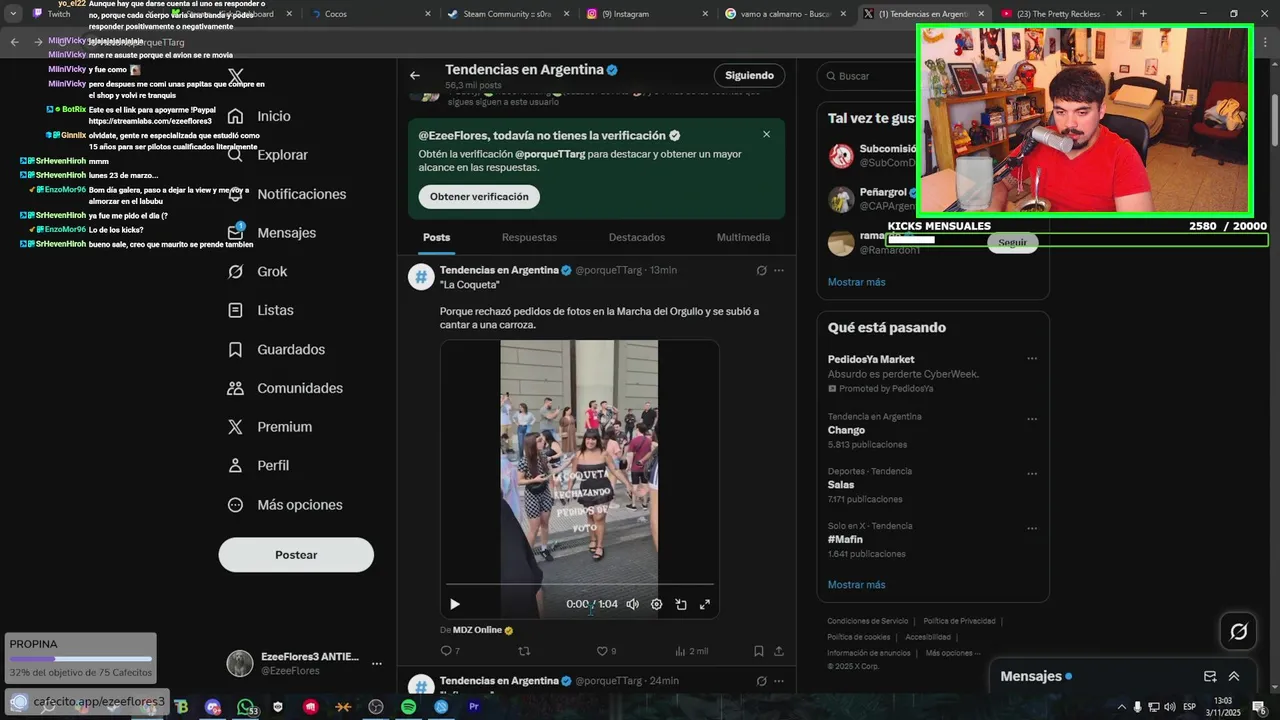Open Guardados bookmarks in sidebar
Image resolution: width=1280 pixels, height=720 pixels.
click(x=276, y=350)
